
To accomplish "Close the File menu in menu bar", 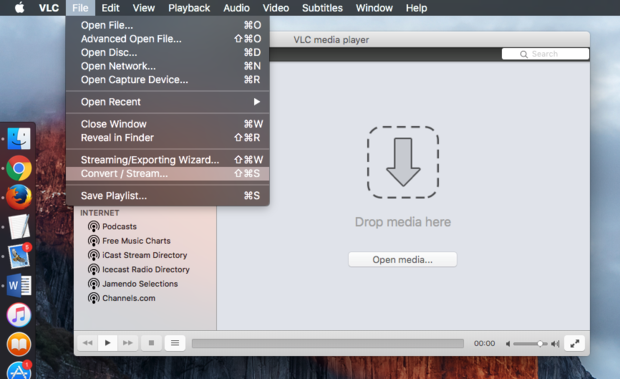I will (x=80, y=8).
